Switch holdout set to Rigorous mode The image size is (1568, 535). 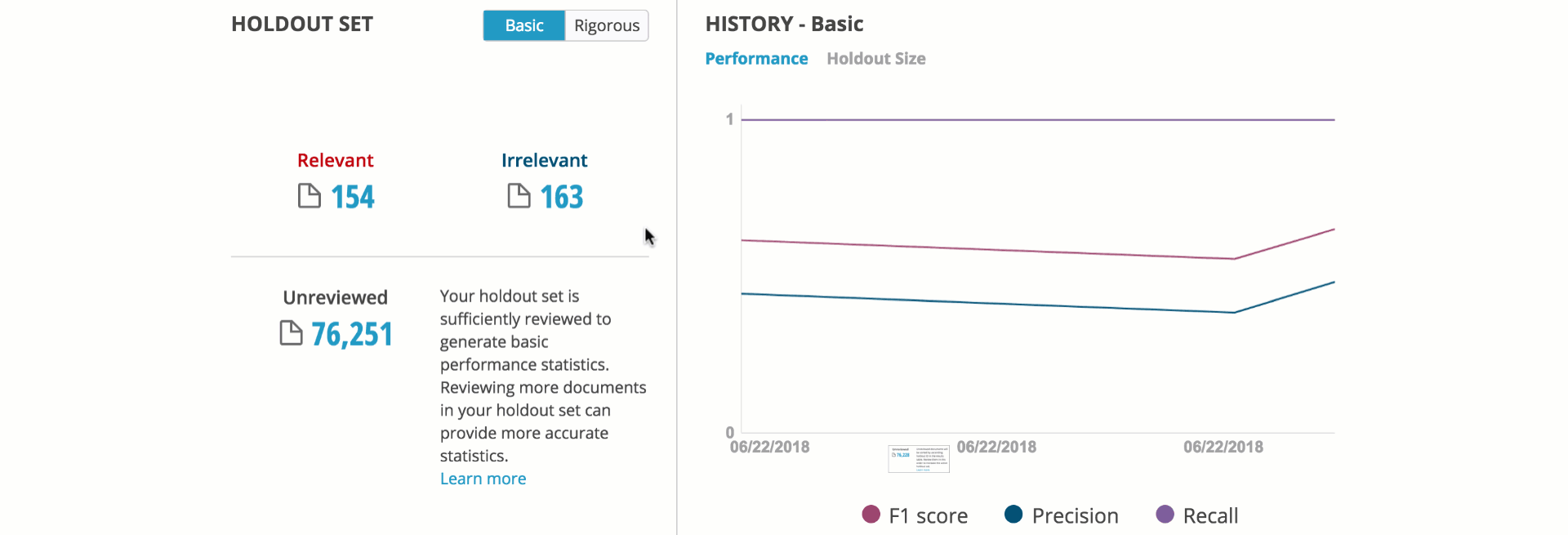tap(606, 25)
